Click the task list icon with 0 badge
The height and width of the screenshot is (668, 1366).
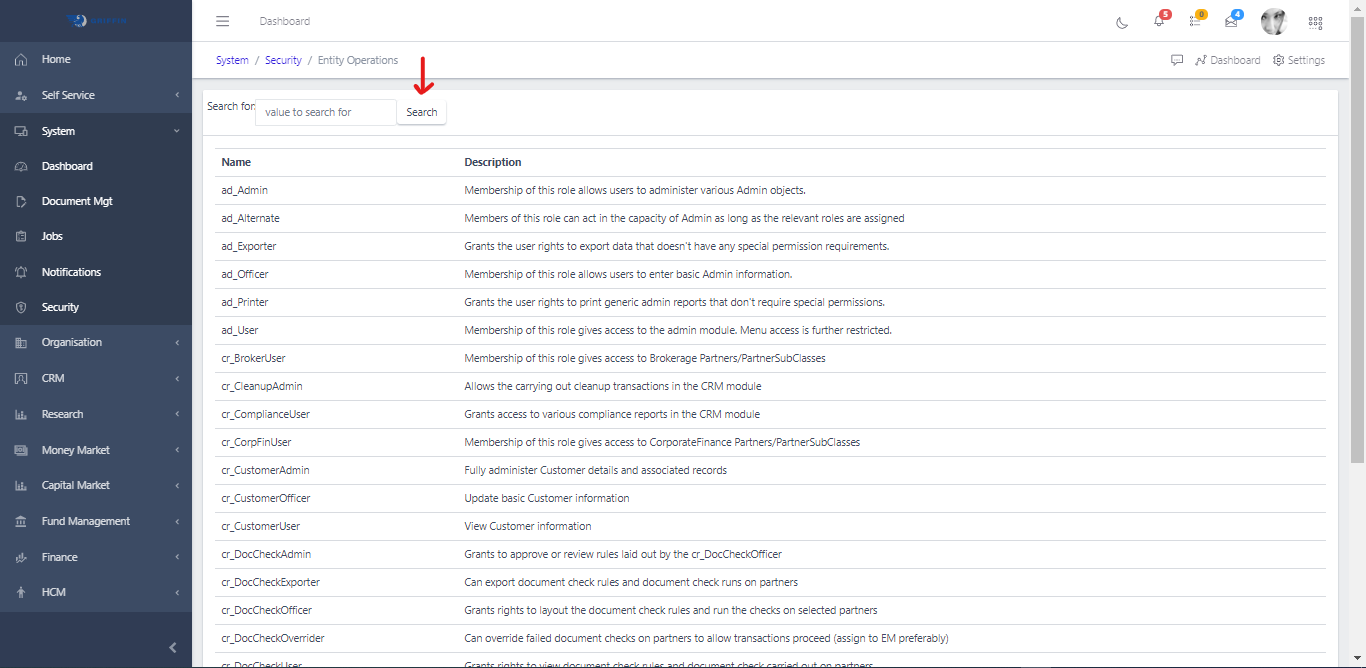point(1194,21)
